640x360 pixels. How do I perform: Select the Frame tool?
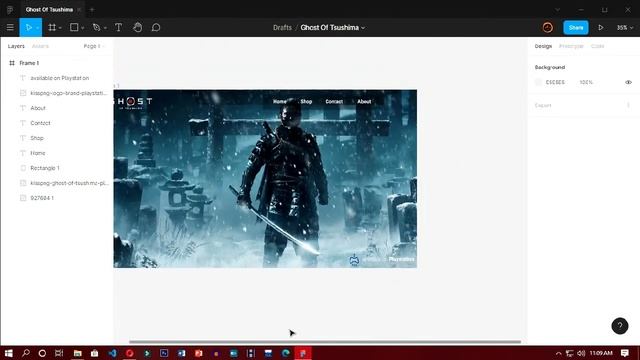(52, 27)
